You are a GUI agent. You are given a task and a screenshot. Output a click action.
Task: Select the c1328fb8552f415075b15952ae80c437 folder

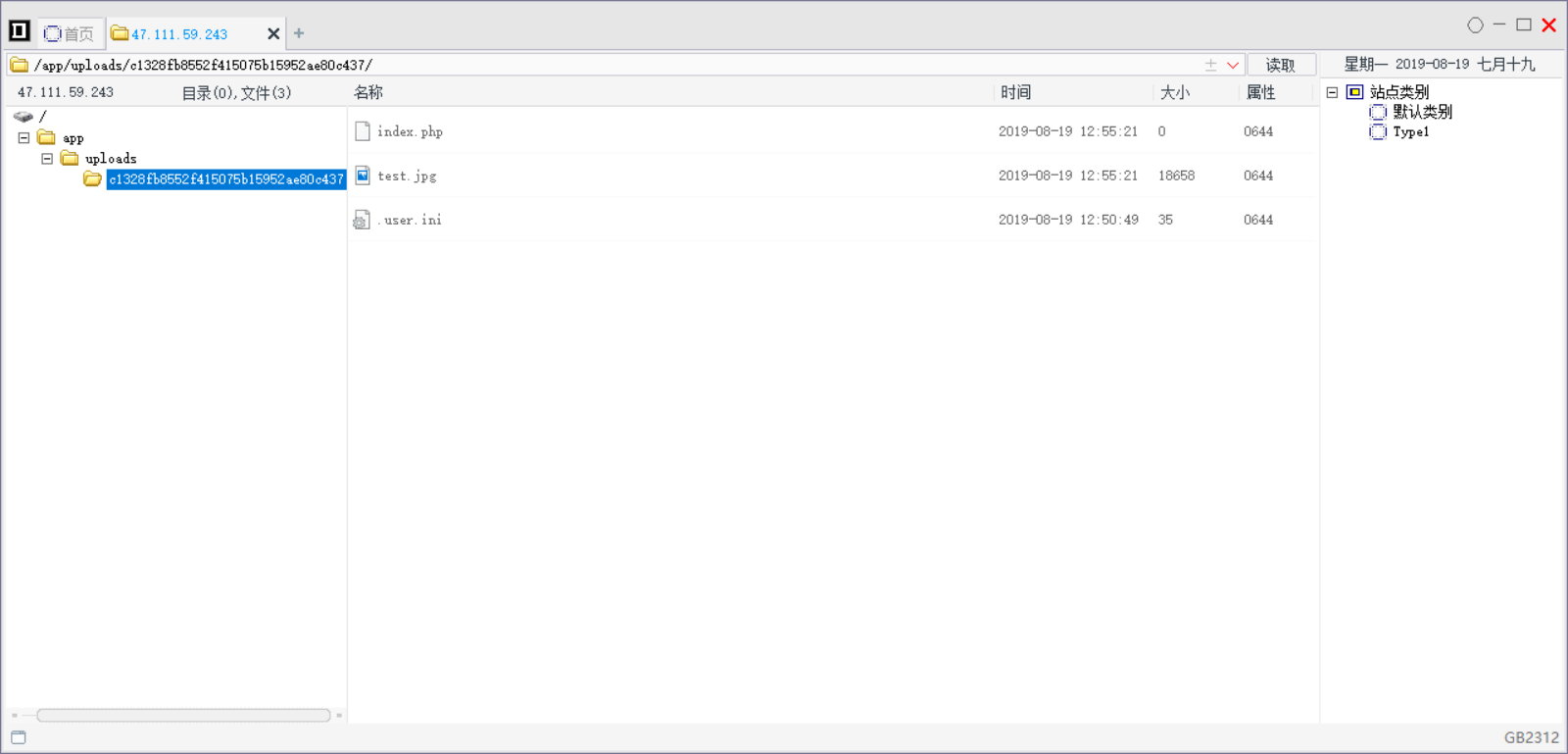point(226,179)
